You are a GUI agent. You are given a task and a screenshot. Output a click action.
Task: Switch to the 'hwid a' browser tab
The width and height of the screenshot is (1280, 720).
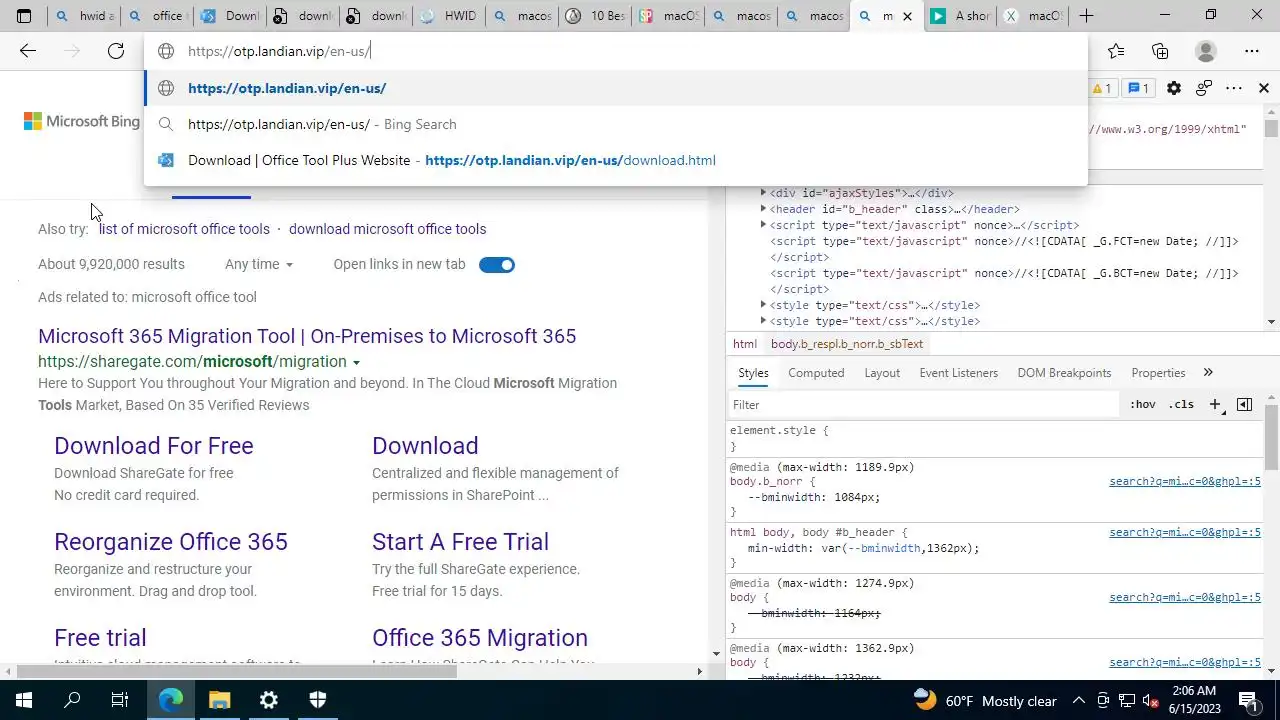coord(85,16)
